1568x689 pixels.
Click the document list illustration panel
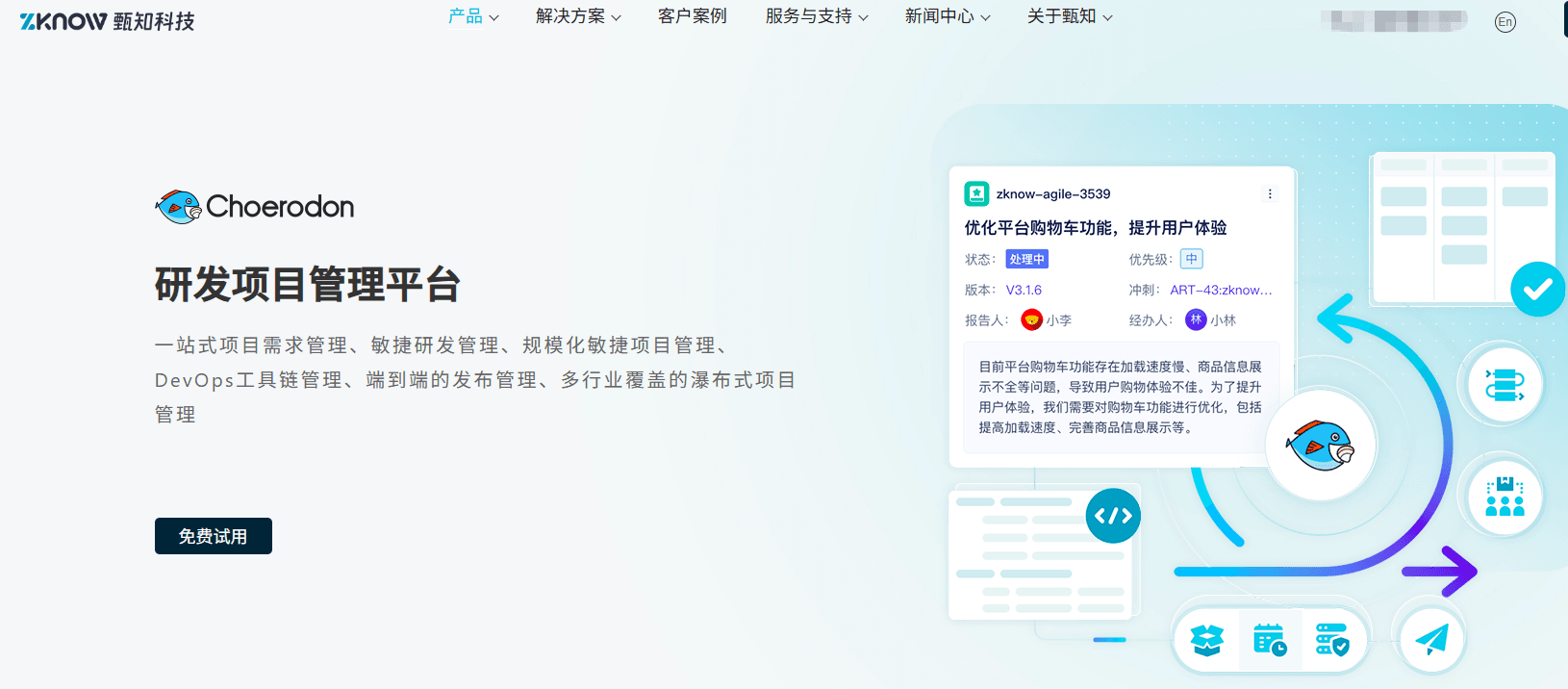pos(1042,553)
